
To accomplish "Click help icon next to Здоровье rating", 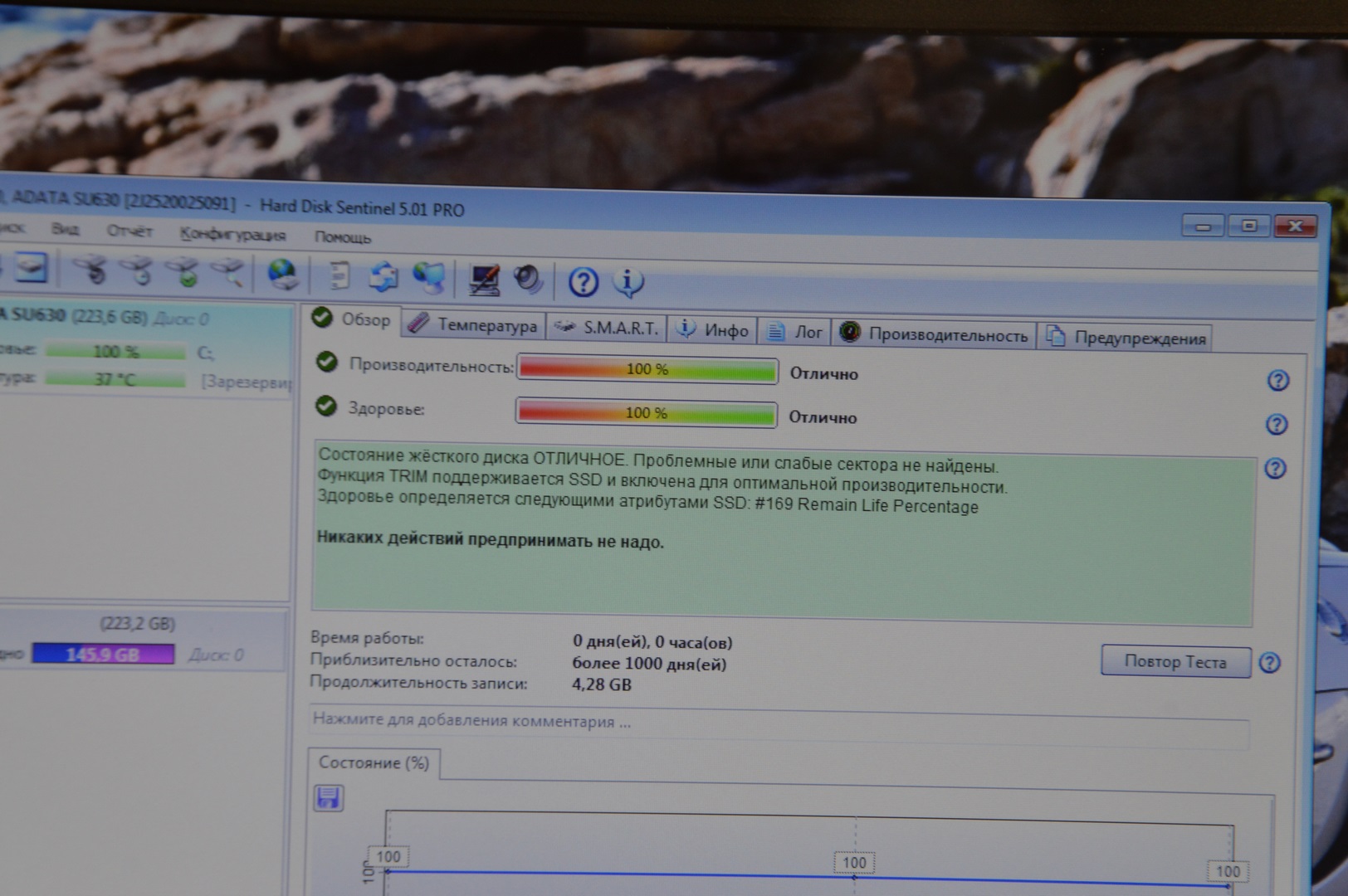I will (x=1277, y=425).
